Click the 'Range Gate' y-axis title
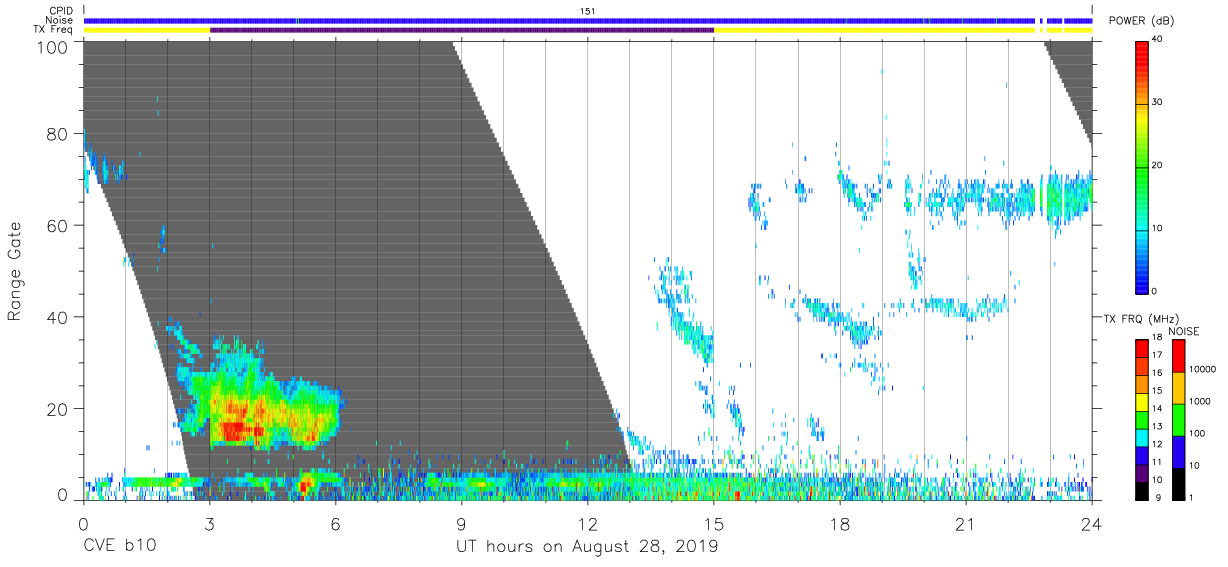The image size is (1228, 567). (x=15, y=270)
